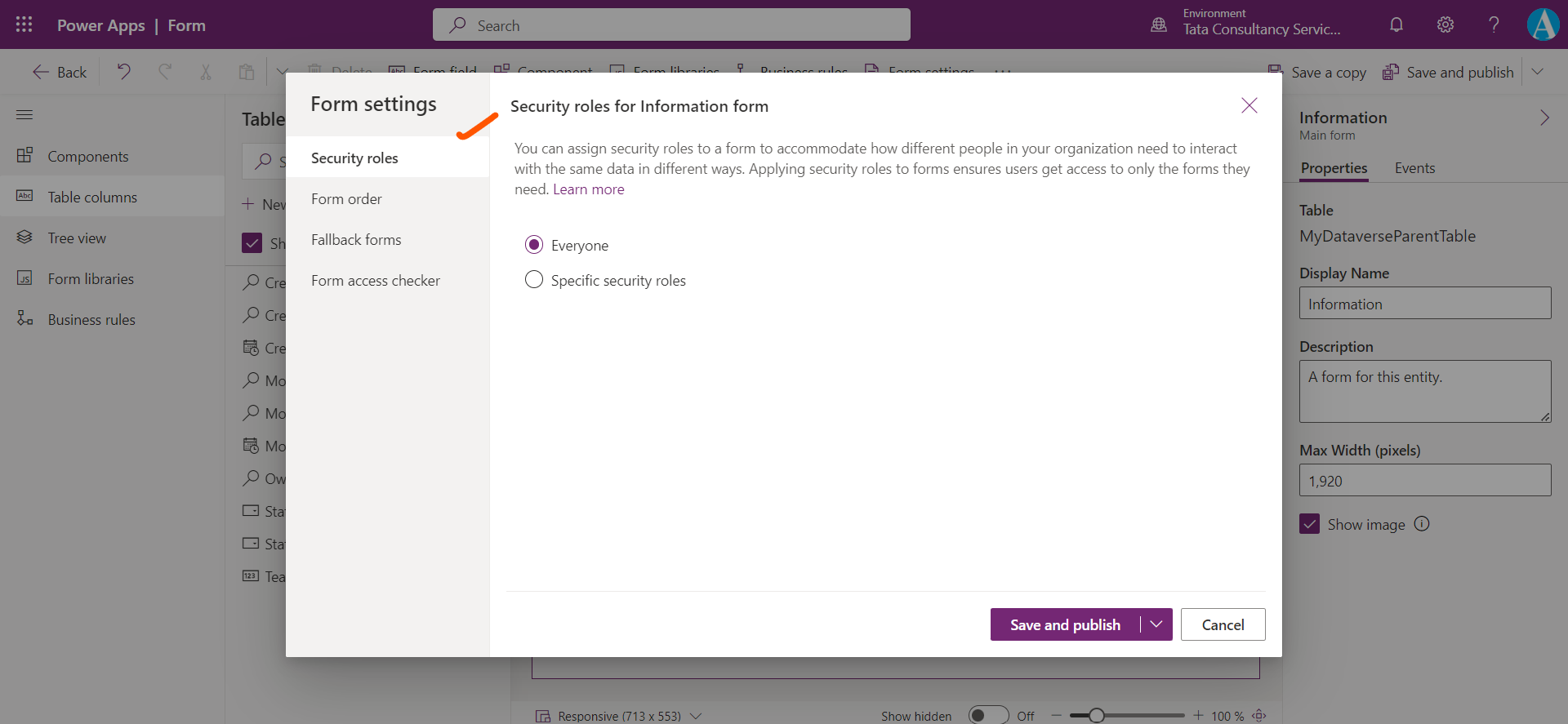
Task: Click the help question mark icon
Action: click(1494, 24)
